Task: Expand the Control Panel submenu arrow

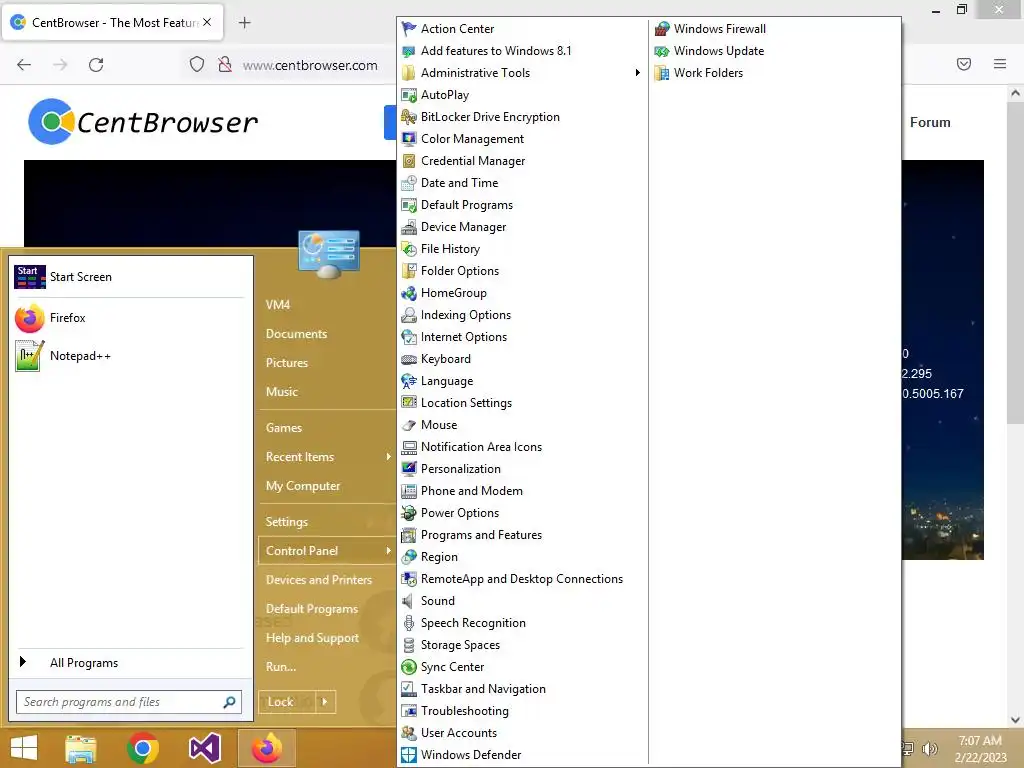Action: [x=389, y=551]
